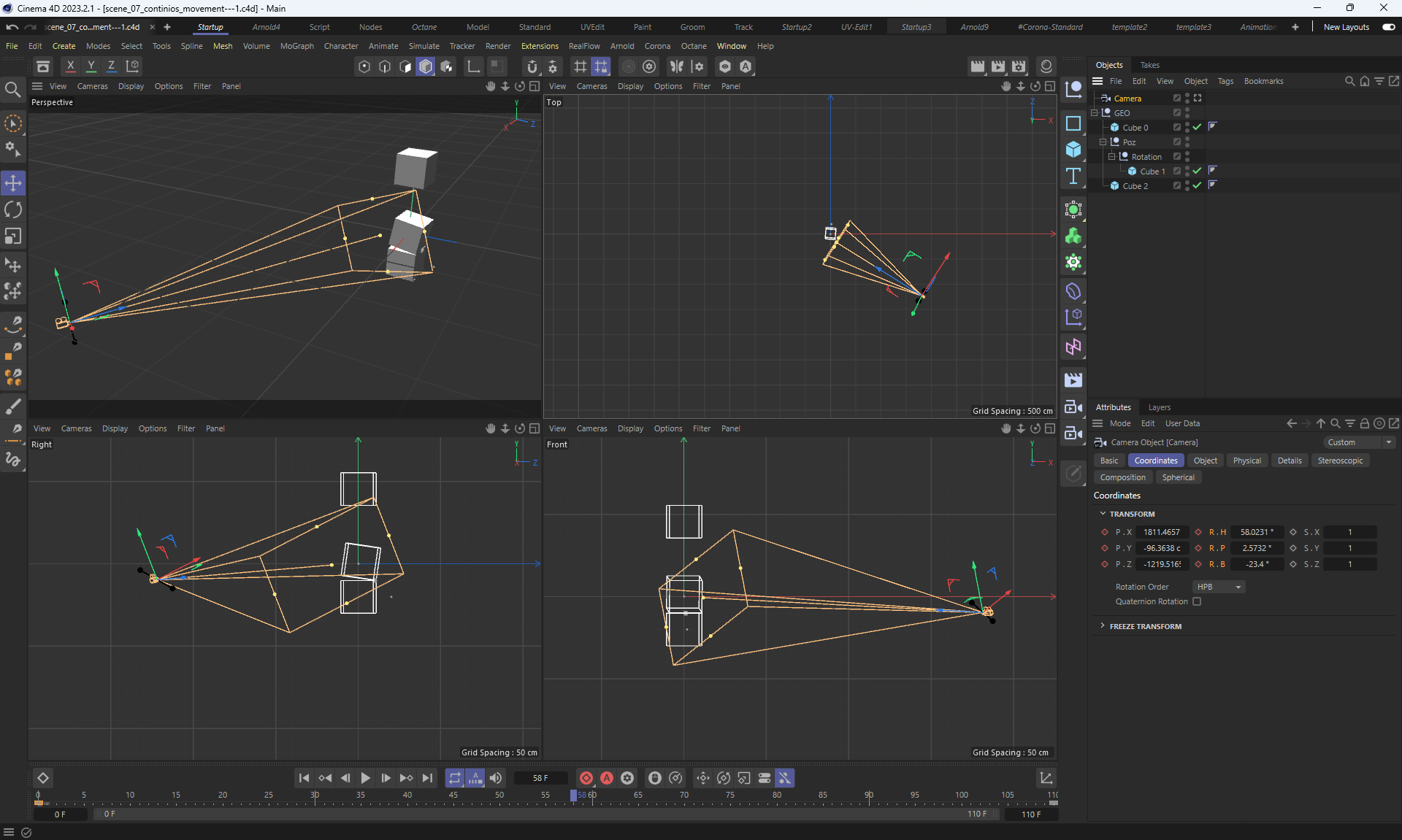Go to start of animation
This screenshot has width=1402, height=840.
tap(304, 778)
